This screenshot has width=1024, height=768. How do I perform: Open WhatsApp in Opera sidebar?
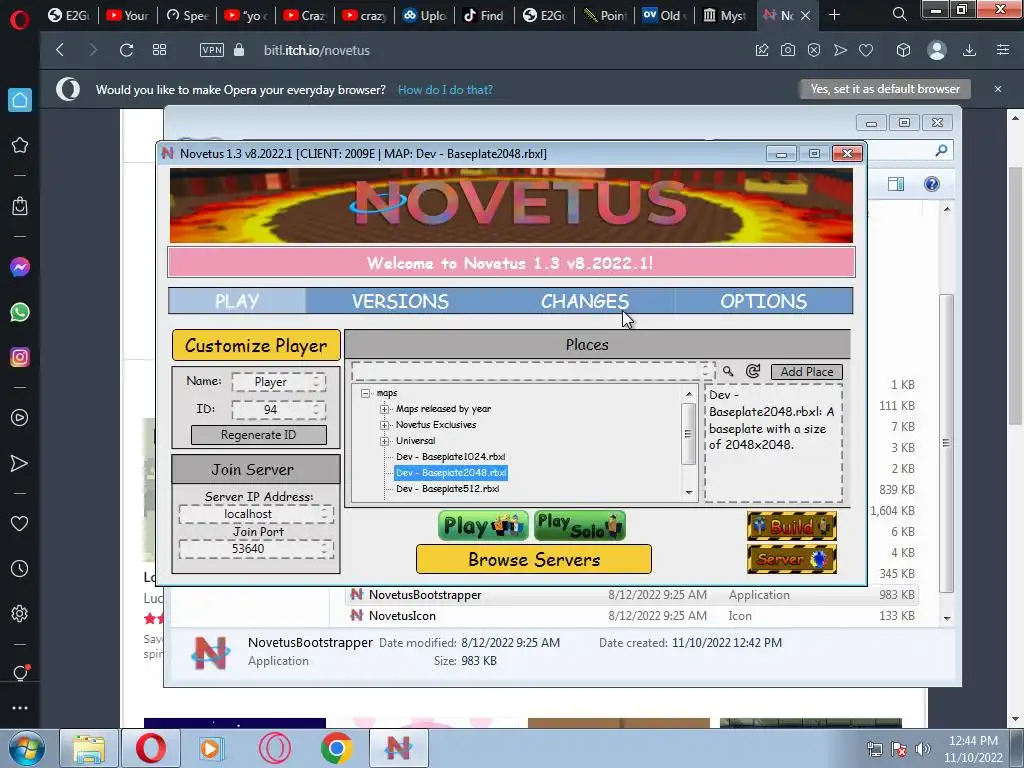pos(20,312)
